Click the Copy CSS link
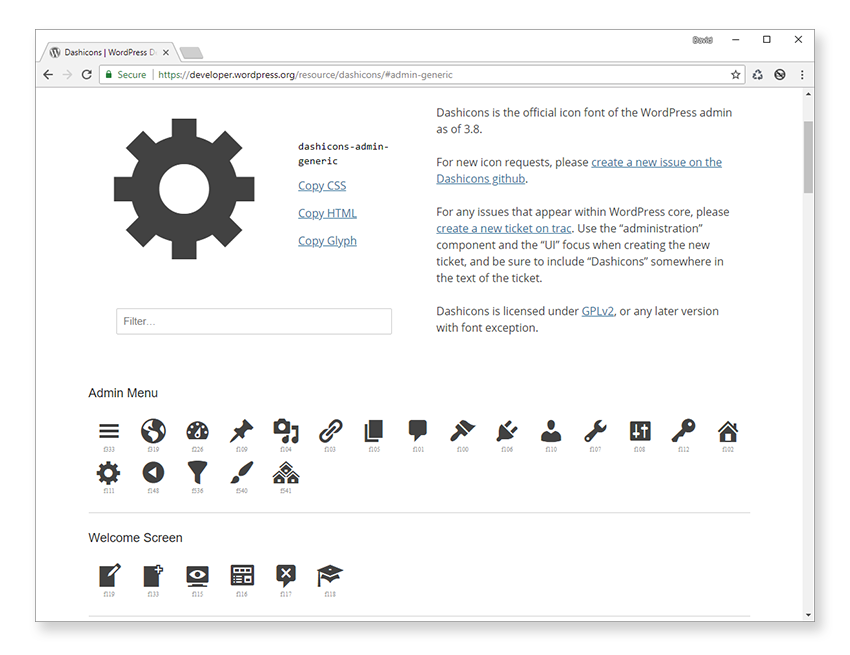The image size is (850, 655). point(322,185)
